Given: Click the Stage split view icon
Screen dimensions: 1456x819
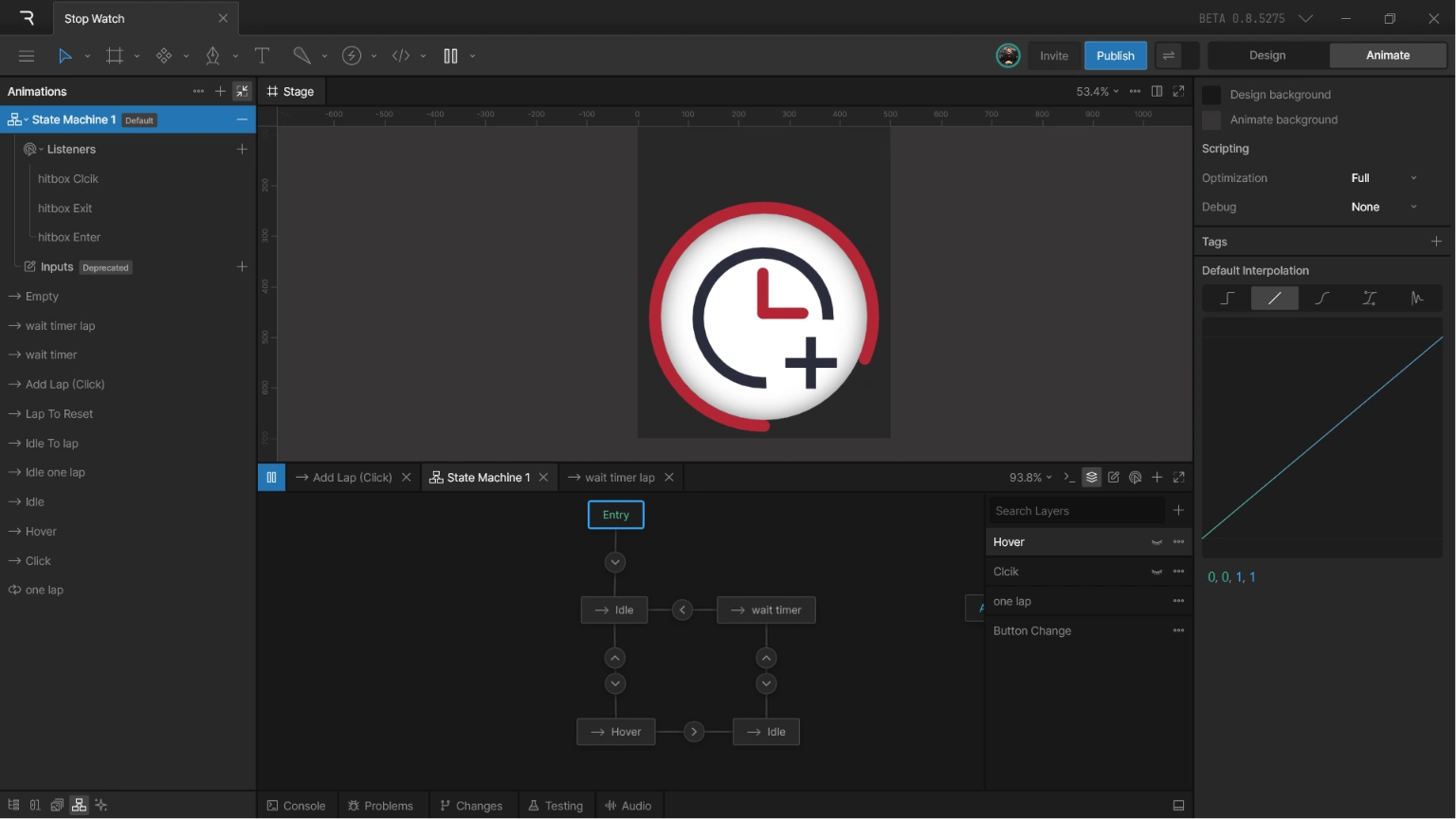Looking at the screenshot, I should (1157, 91).
